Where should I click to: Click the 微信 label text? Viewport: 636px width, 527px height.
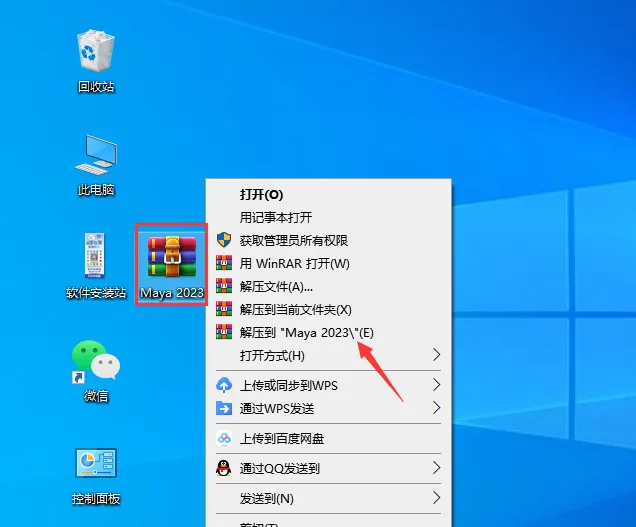click(x=96, y=396)
